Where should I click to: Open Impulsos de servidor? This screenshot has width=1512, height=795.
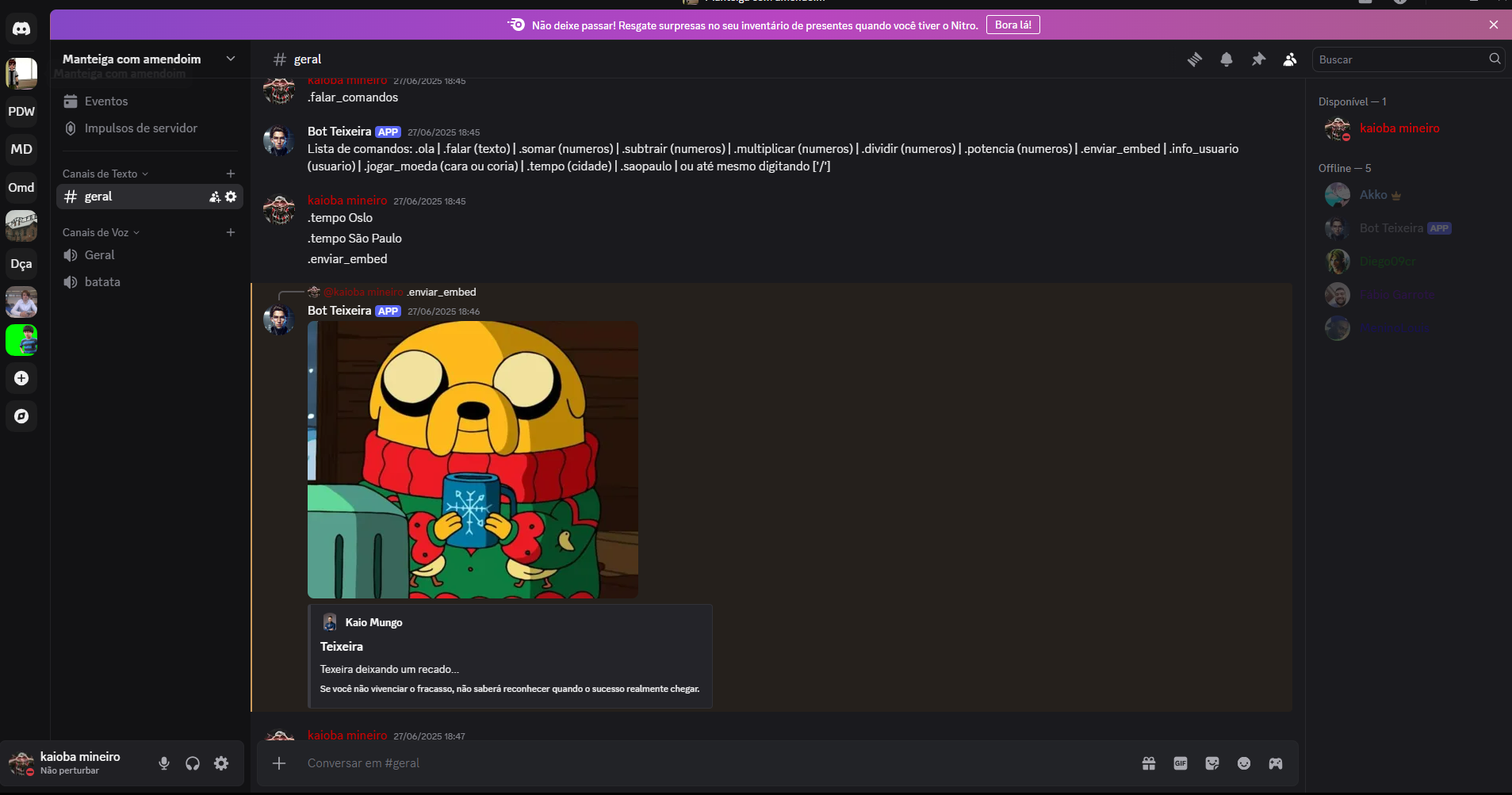coord(150,128)
